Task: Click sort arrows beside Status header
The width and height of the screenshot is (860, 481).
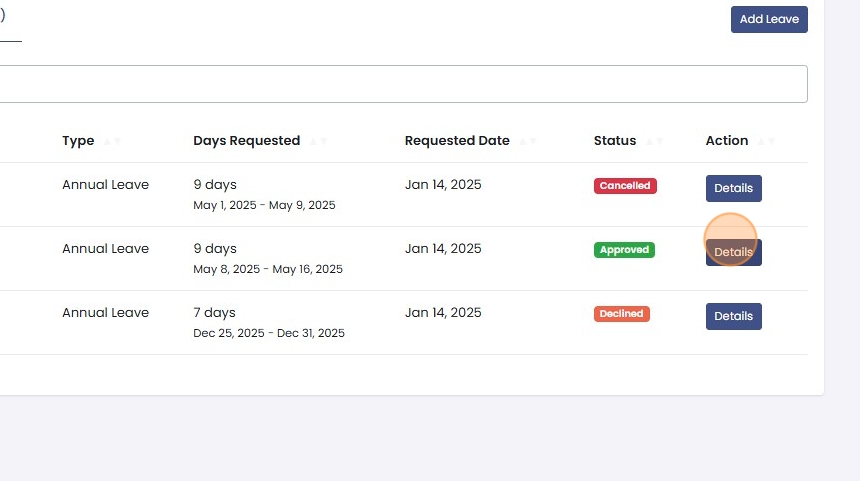Action: click(x=654, y=141)
